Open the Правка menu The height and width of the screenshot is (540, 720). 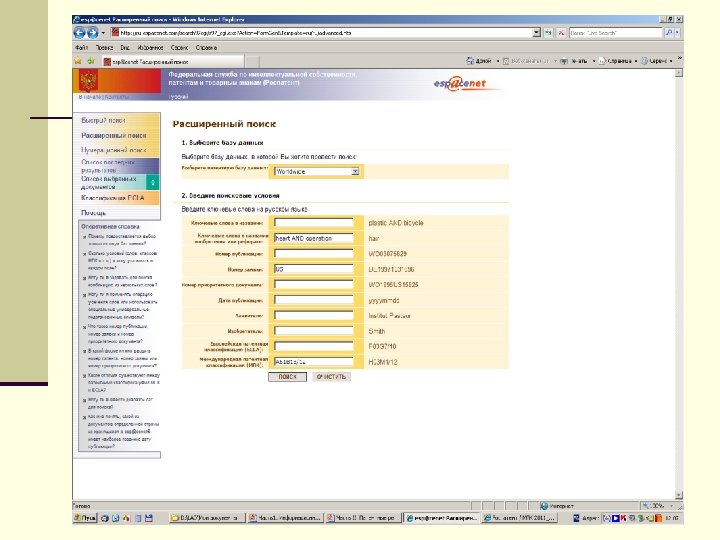pyautogui.click(x=104, y=48)
